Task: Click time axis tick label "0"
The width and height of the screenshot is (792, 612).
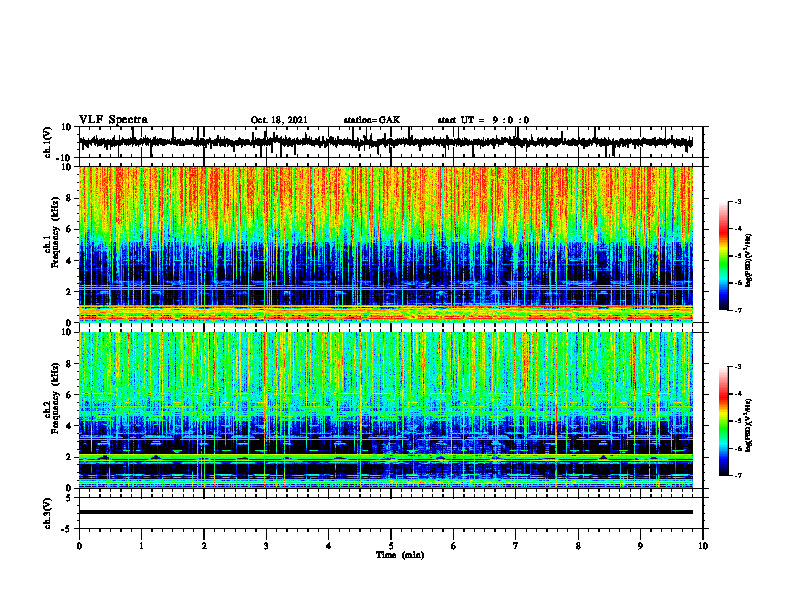Action: 79,546
